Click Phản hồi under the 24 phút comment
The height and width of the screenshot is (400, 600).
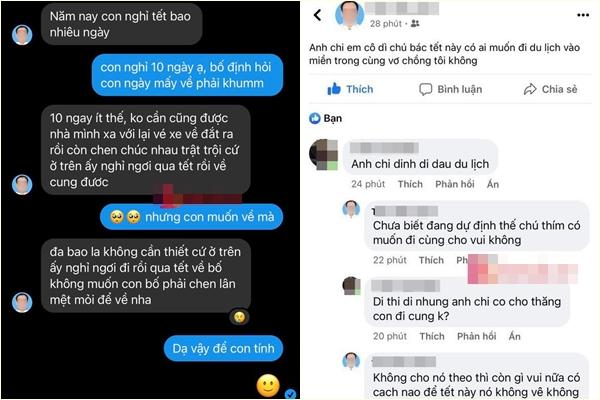tap(455, 184)
